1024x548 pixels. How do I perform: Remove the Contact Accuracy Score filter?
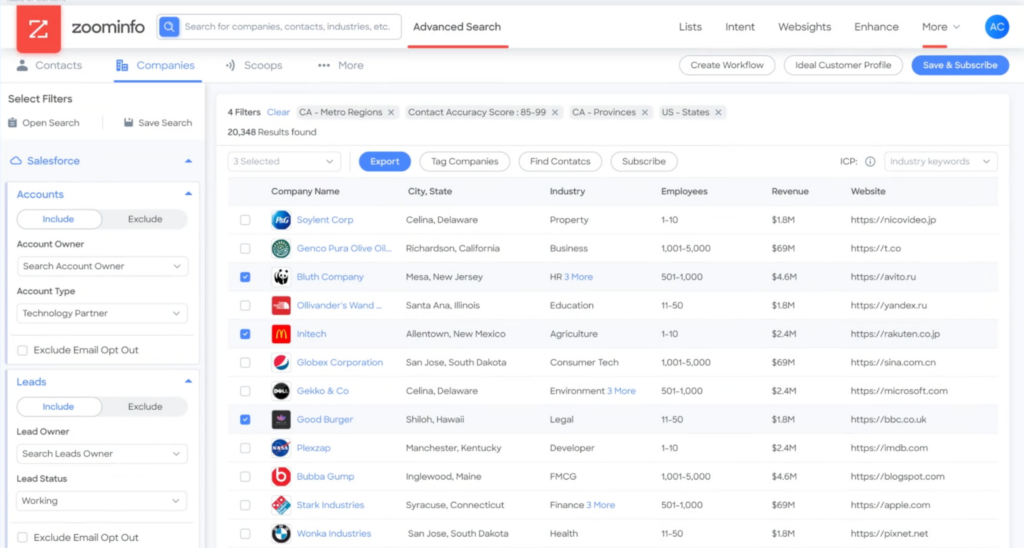554,112
